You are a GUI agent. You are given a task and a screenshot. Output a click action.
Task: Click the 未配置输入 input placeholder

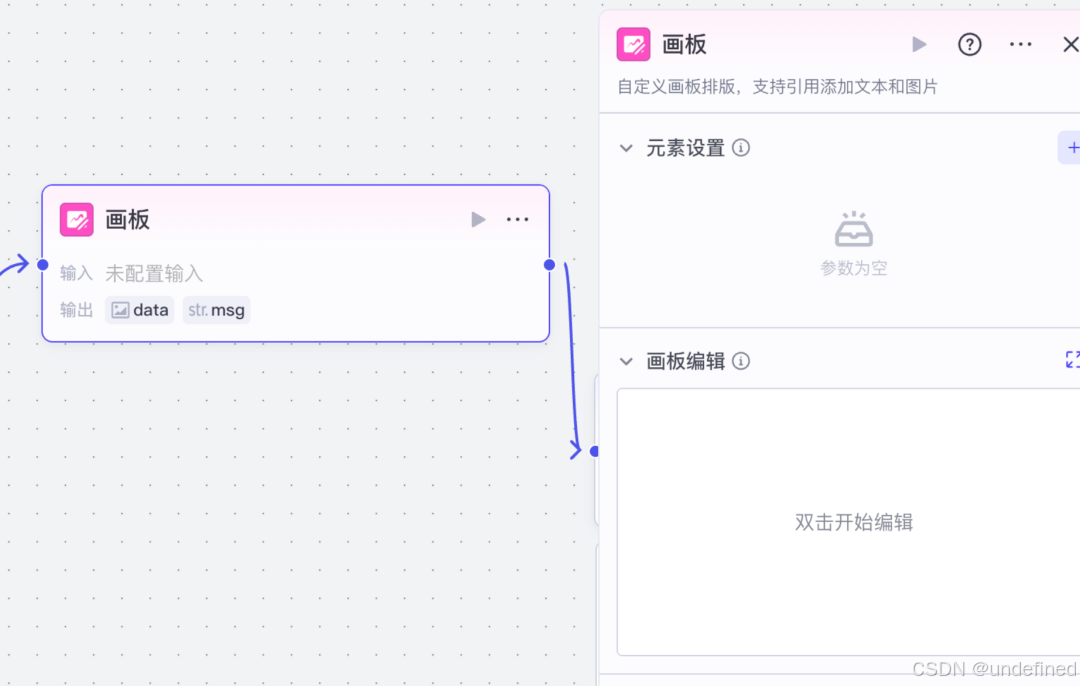(x=154, y=273)
